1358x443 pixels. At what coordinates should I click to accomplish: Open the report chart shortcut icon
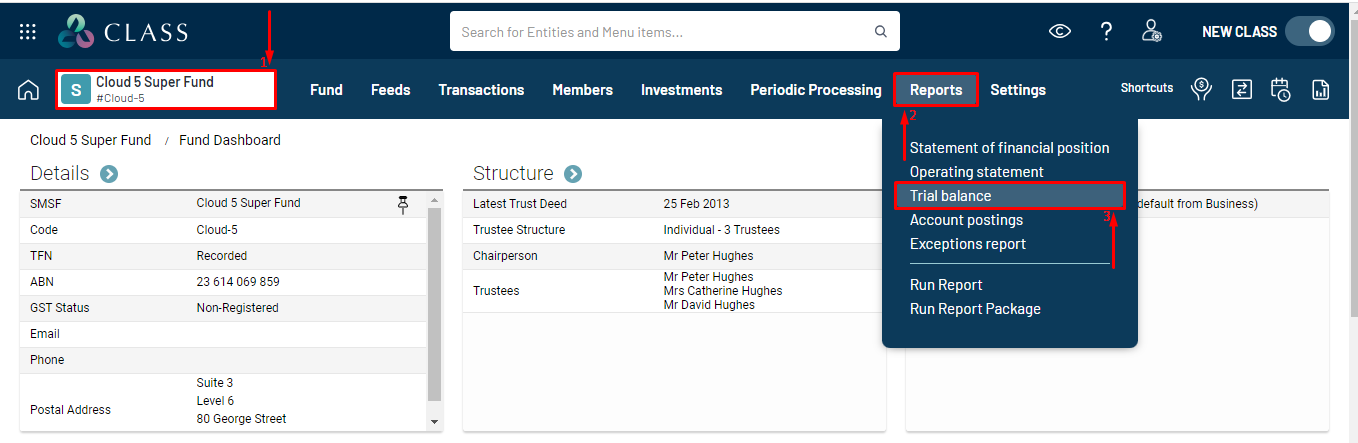pyautogui.click(x=1321, y=90)
